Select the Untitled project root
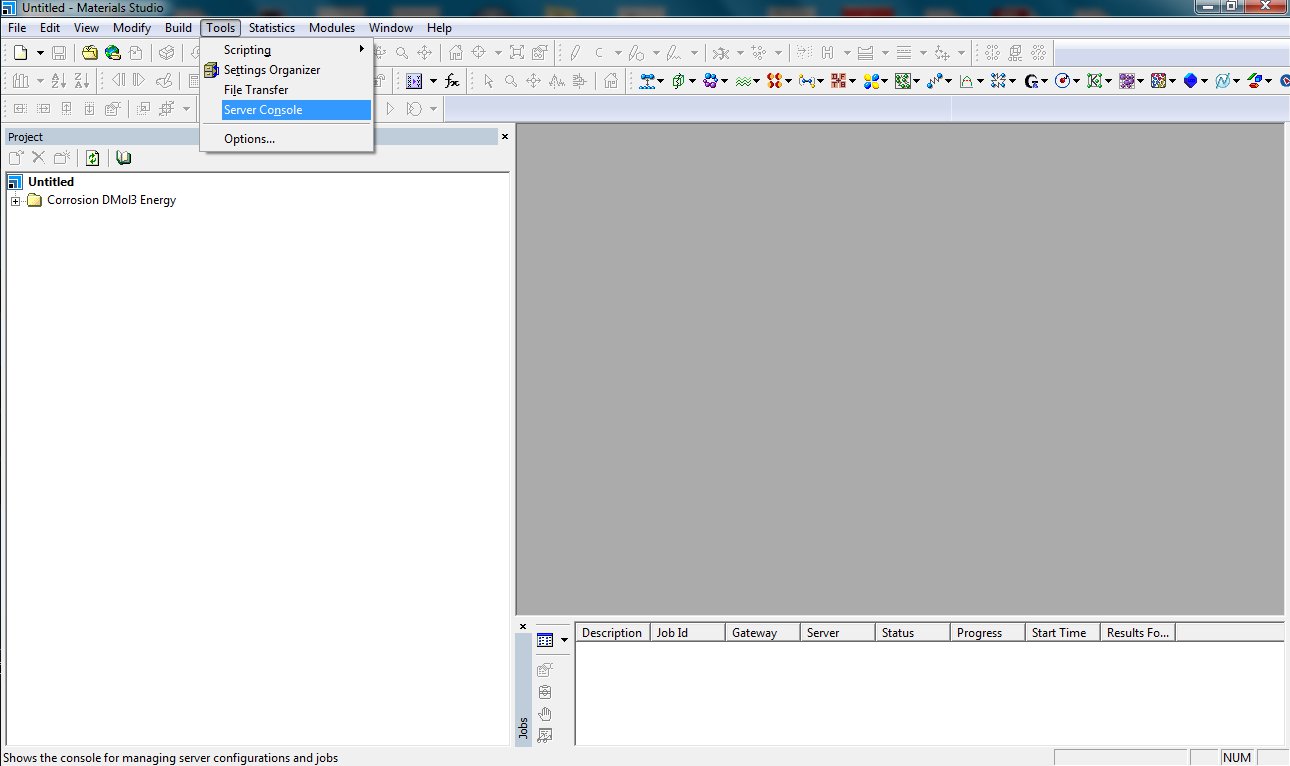 tap(50, 182)
